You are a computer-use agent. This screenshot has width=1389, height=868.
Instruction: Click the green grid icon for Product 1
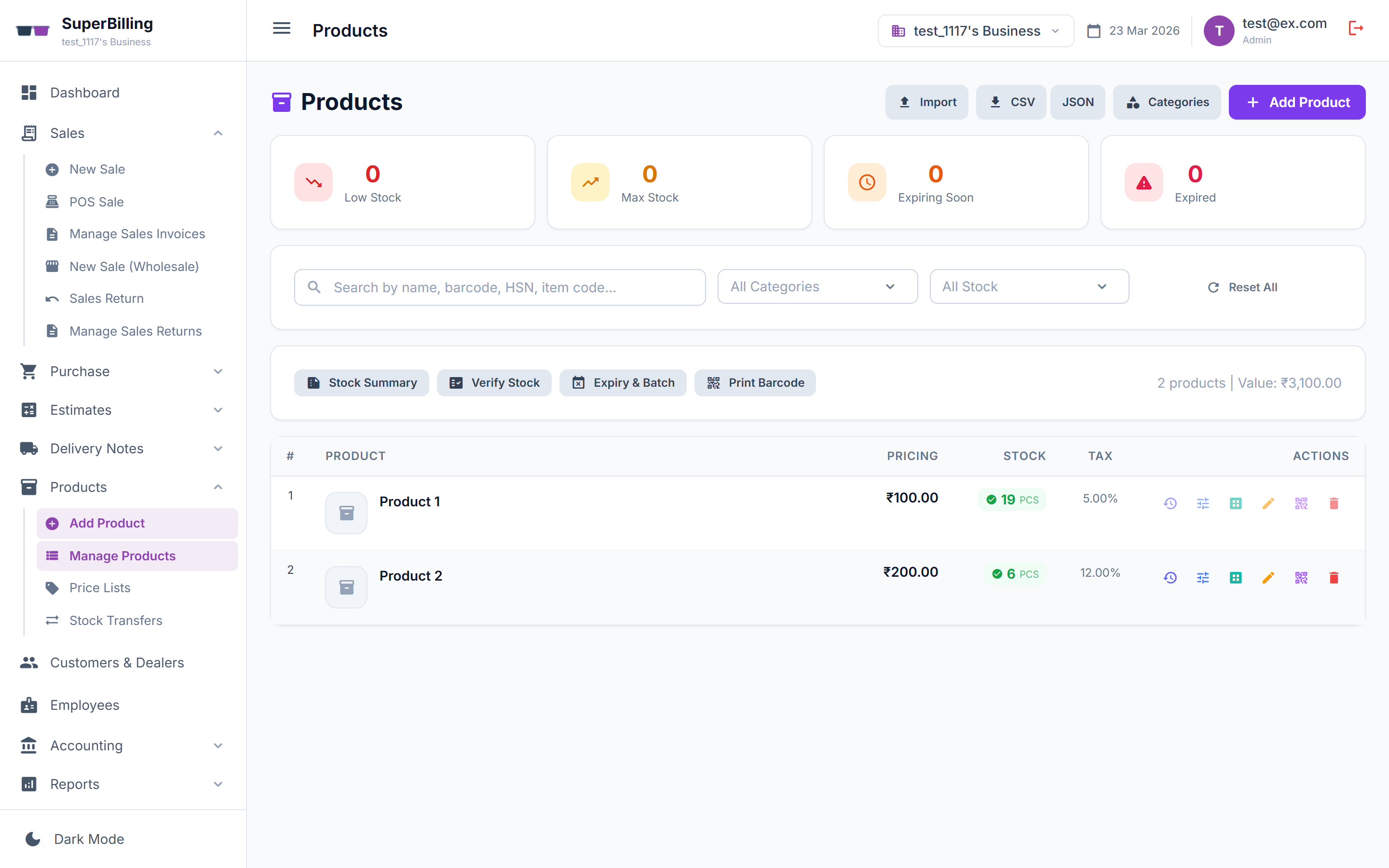1236,503
